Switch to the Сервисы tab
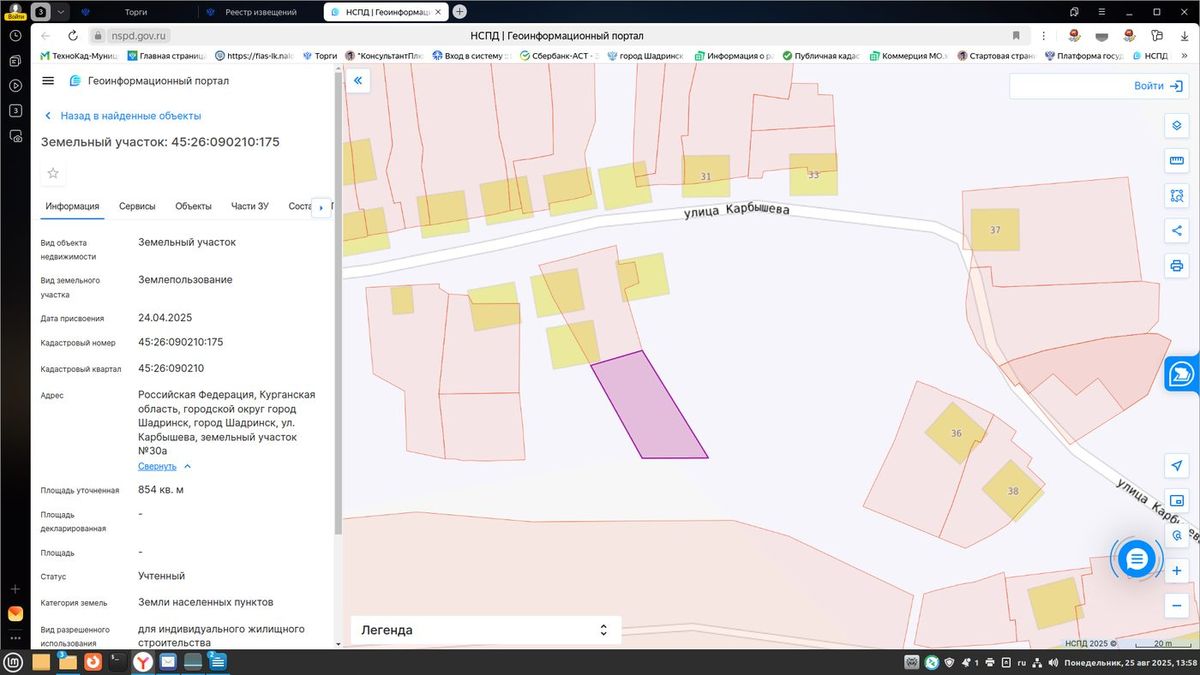1200x675 pixels. point(137,206)
